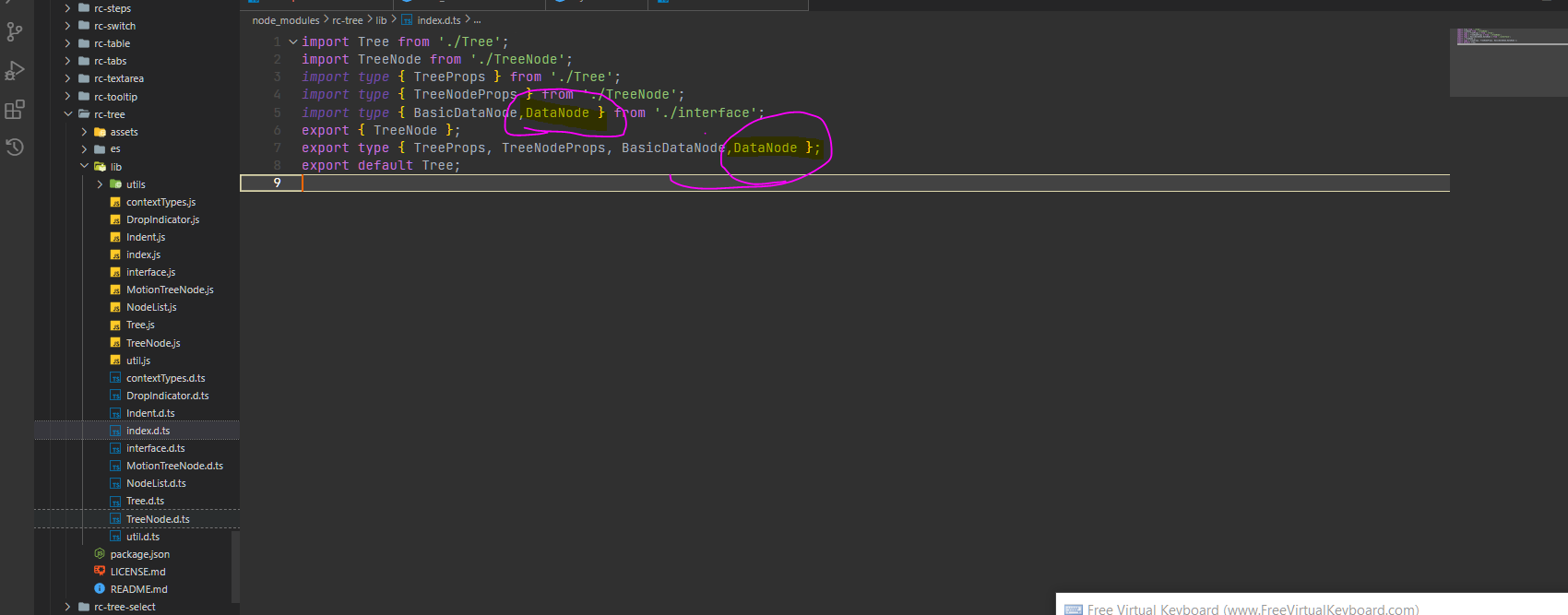Expand the rc-switch folder
Viewport: 1568px width, 615px height.
[x=67, y=26]
